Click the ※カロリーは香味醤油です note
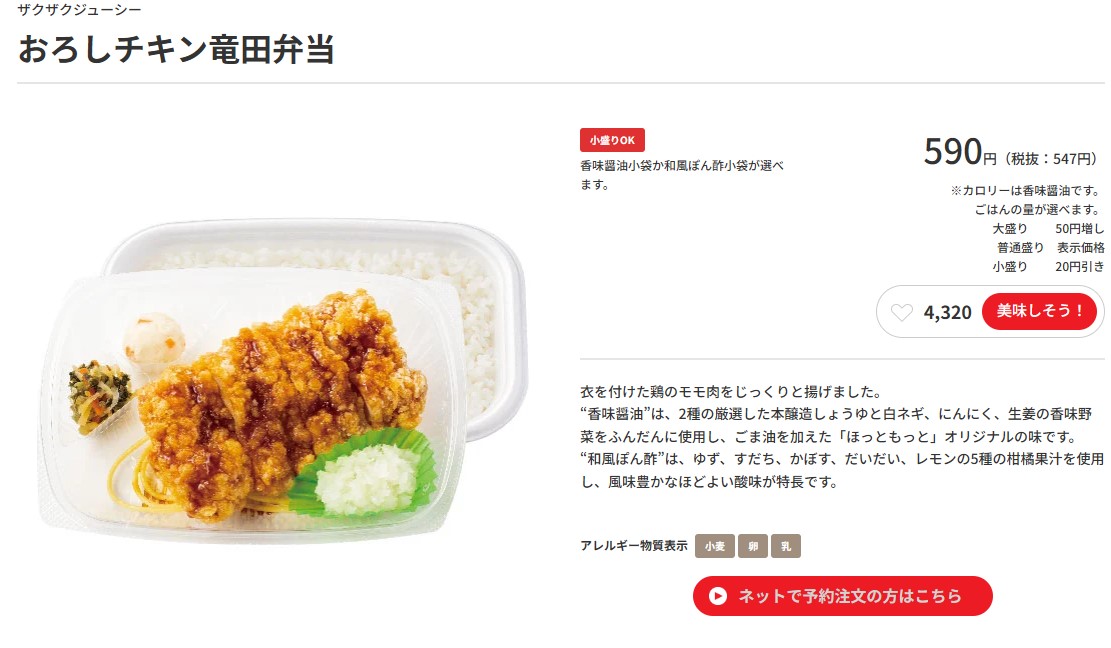1111x648 pixels. point(1027,191)
